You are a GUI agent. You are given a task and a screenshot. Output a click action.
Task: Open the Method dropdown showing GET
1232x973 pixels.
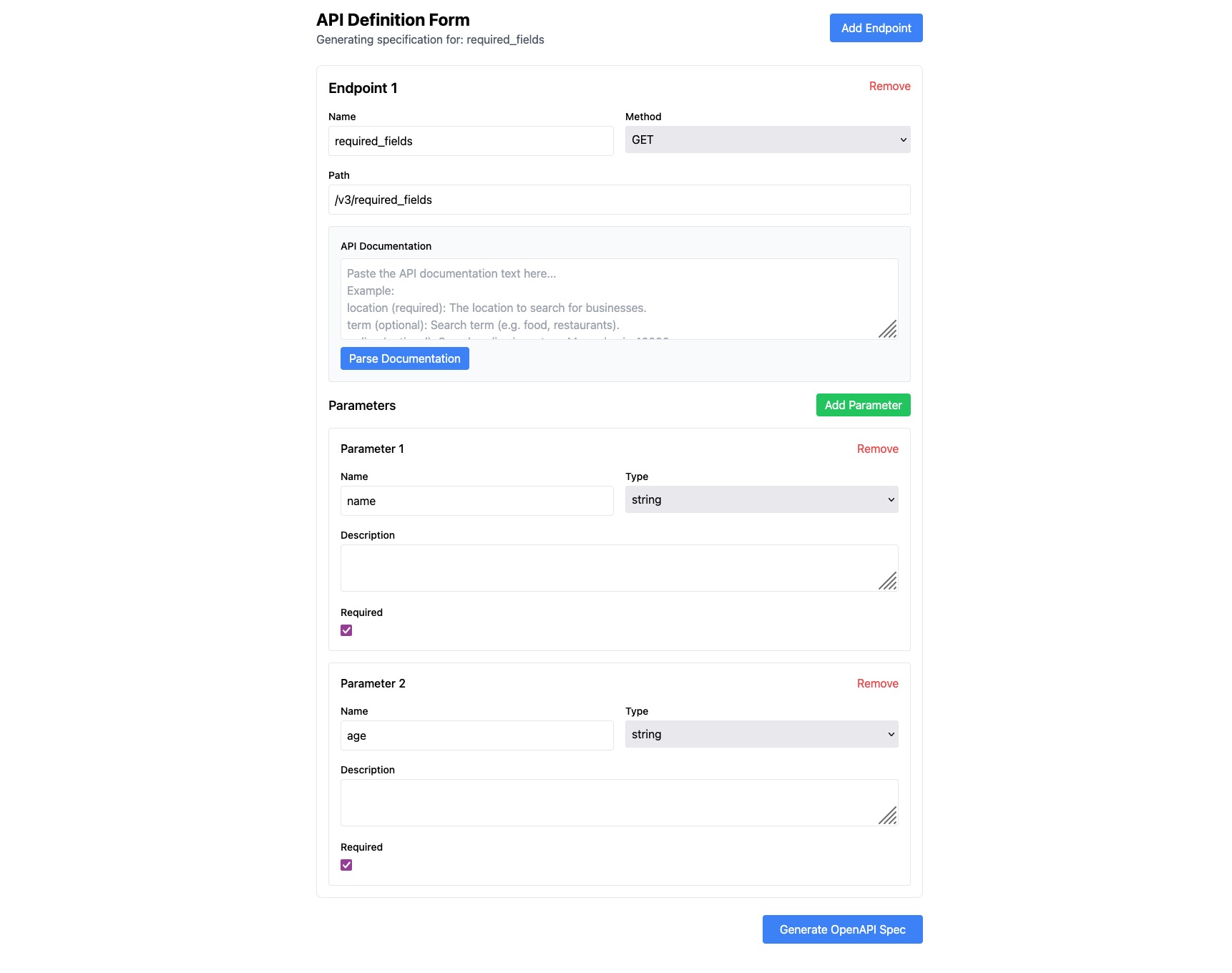point(767,140)
